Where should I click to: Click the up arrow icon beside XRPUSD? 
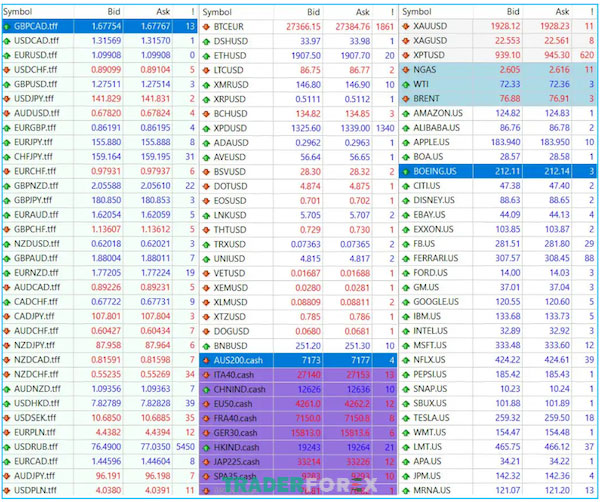pos(206,99)
